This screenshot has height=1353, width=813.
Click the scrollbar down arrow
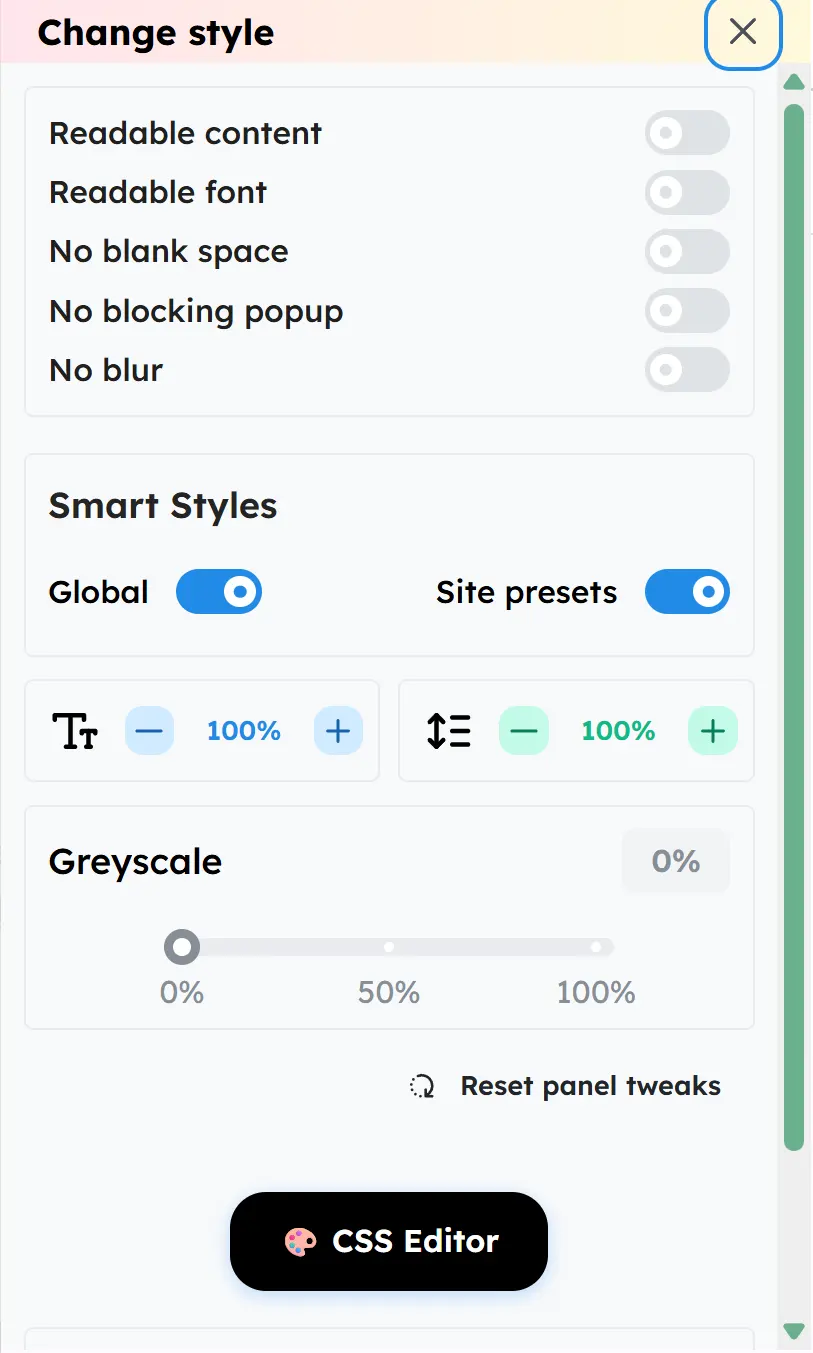(794, 1331)
